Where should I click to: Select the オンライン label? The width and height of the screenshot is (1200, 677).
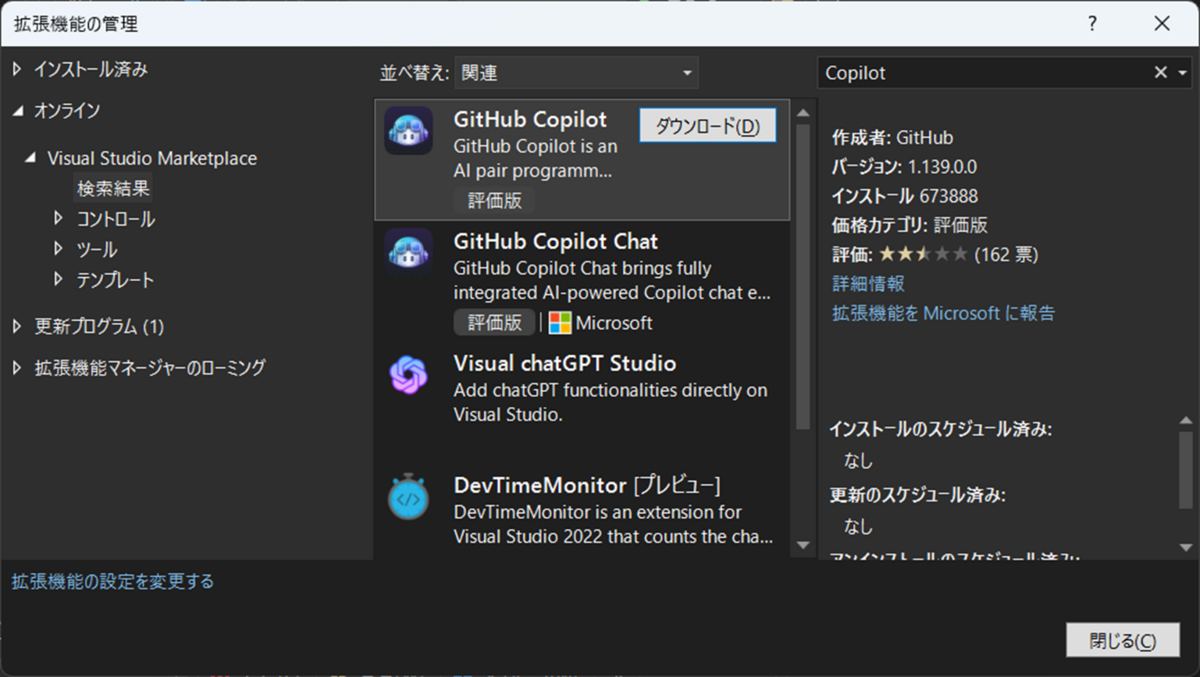pyautogui.click(x=67, y=111)
